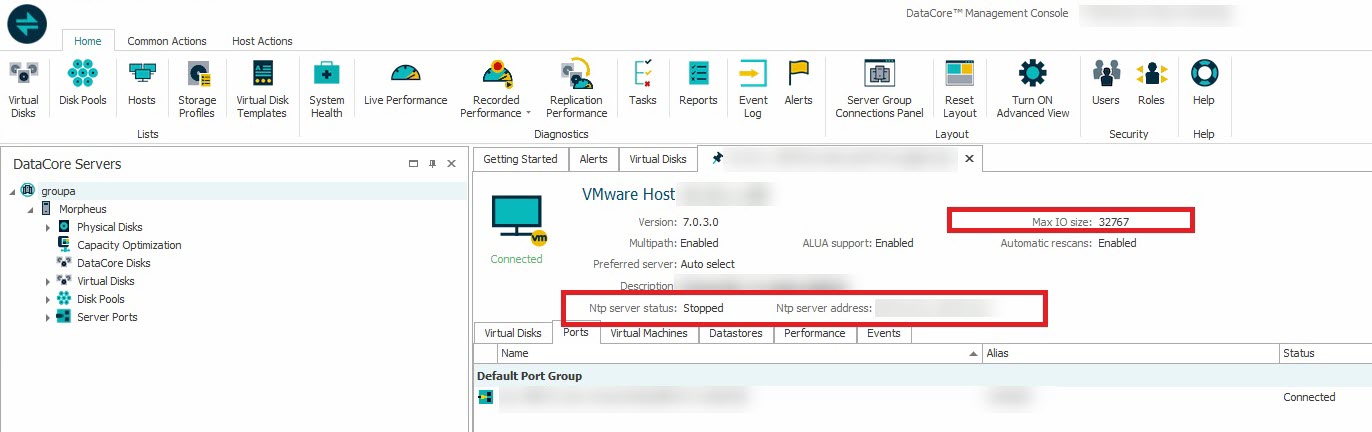The height and width of the screenshot is (432, 1372).
Task: Pin the DataCore Servers panel
Action: [433, 164]
